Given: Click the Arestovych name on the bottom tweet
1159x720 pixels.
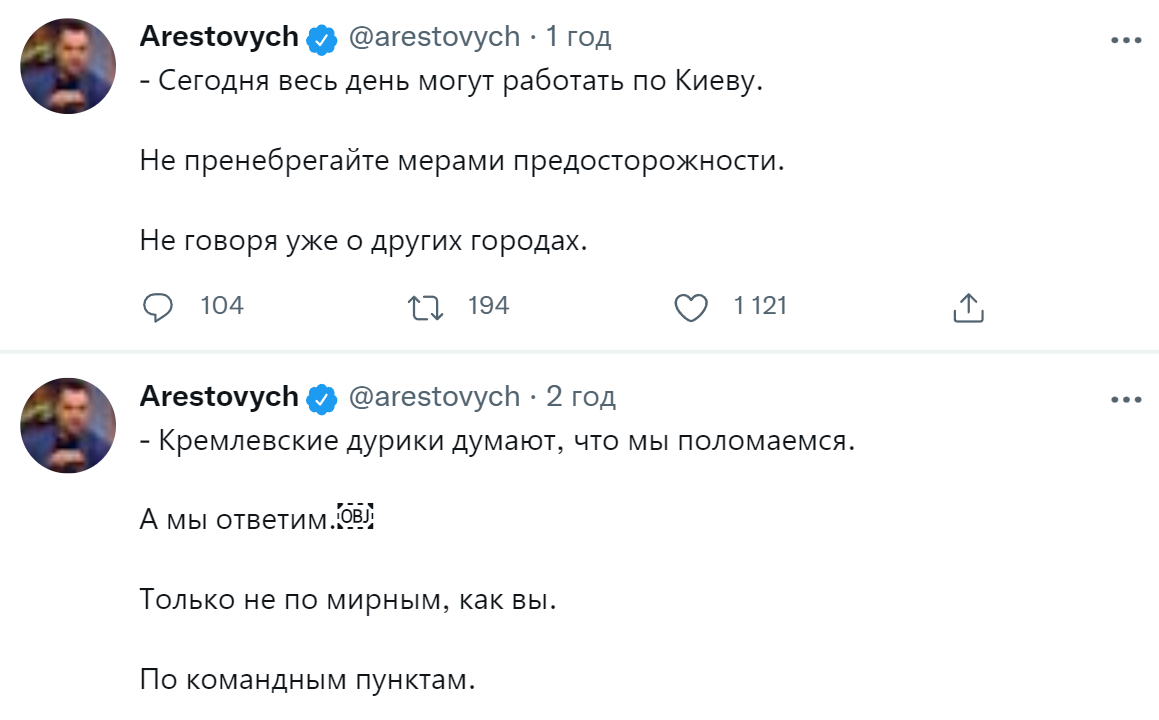Looking at the screenshot, I should click(218, 396).
